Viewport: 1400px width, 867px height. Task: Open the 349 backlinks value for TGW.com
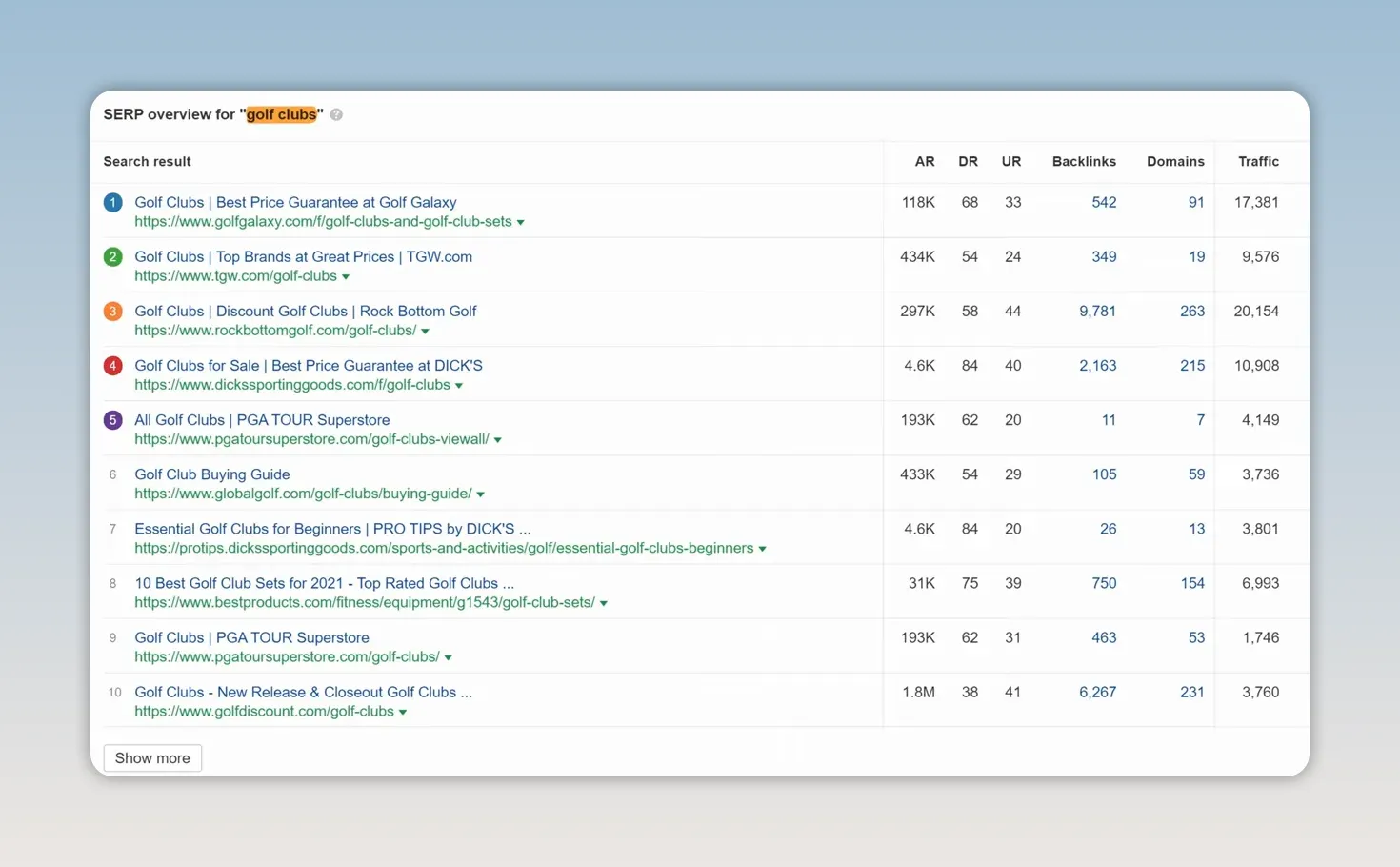(x=1104, y=256)
